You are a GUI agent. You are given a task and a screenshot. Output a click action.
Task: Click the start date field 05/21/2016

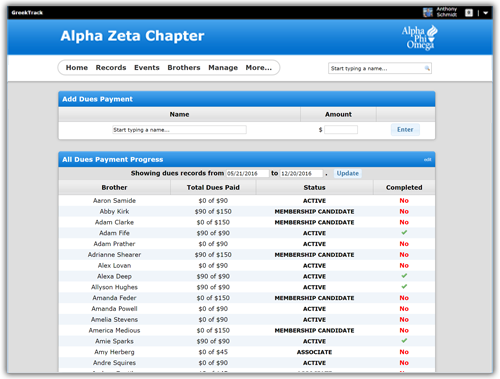[247, 173]
